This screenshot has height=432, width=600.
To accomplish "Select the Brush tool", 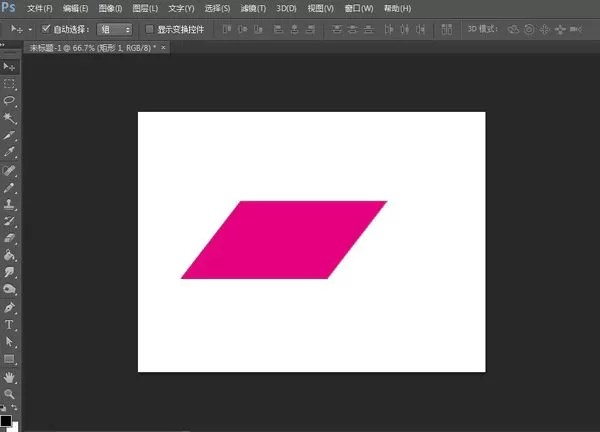I will point(9,187).
